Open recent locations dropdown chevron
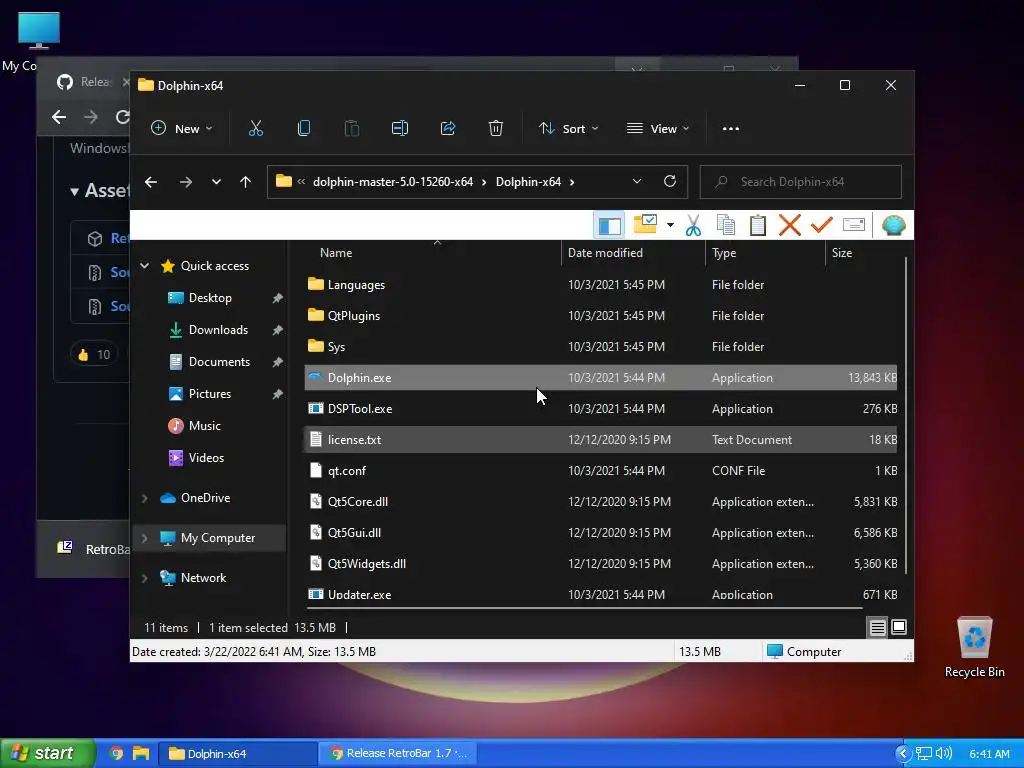The image size is (1024, 768). (x=216, y=182)
